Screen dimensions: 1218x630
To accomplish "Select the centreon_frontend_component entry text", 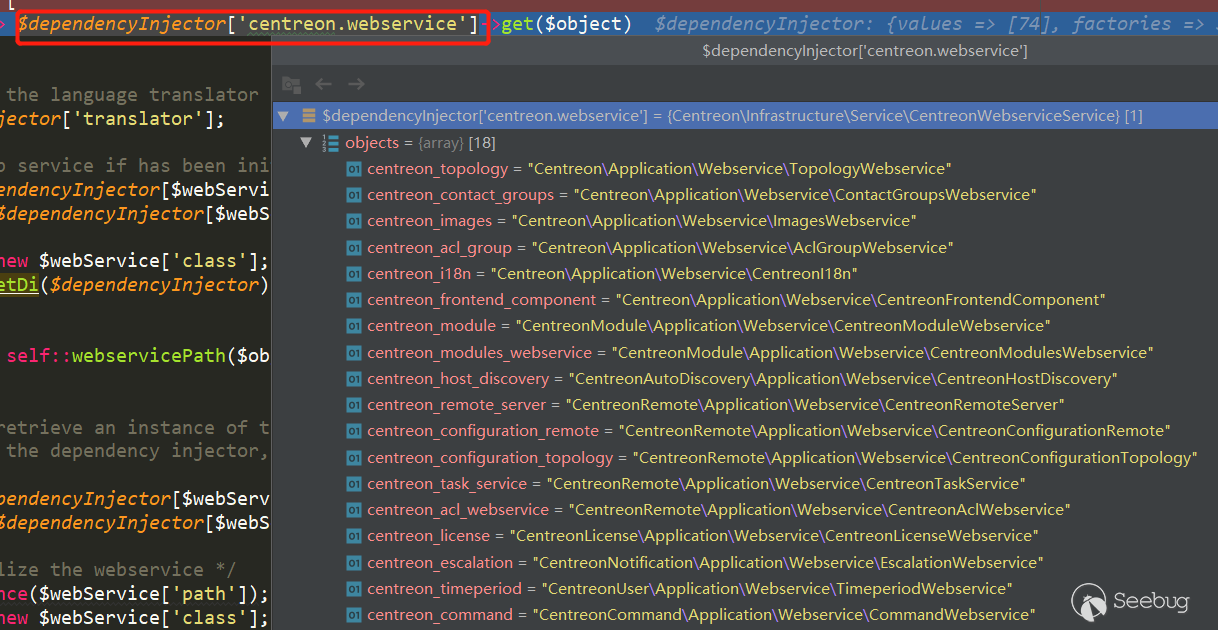I will point(736,300).
